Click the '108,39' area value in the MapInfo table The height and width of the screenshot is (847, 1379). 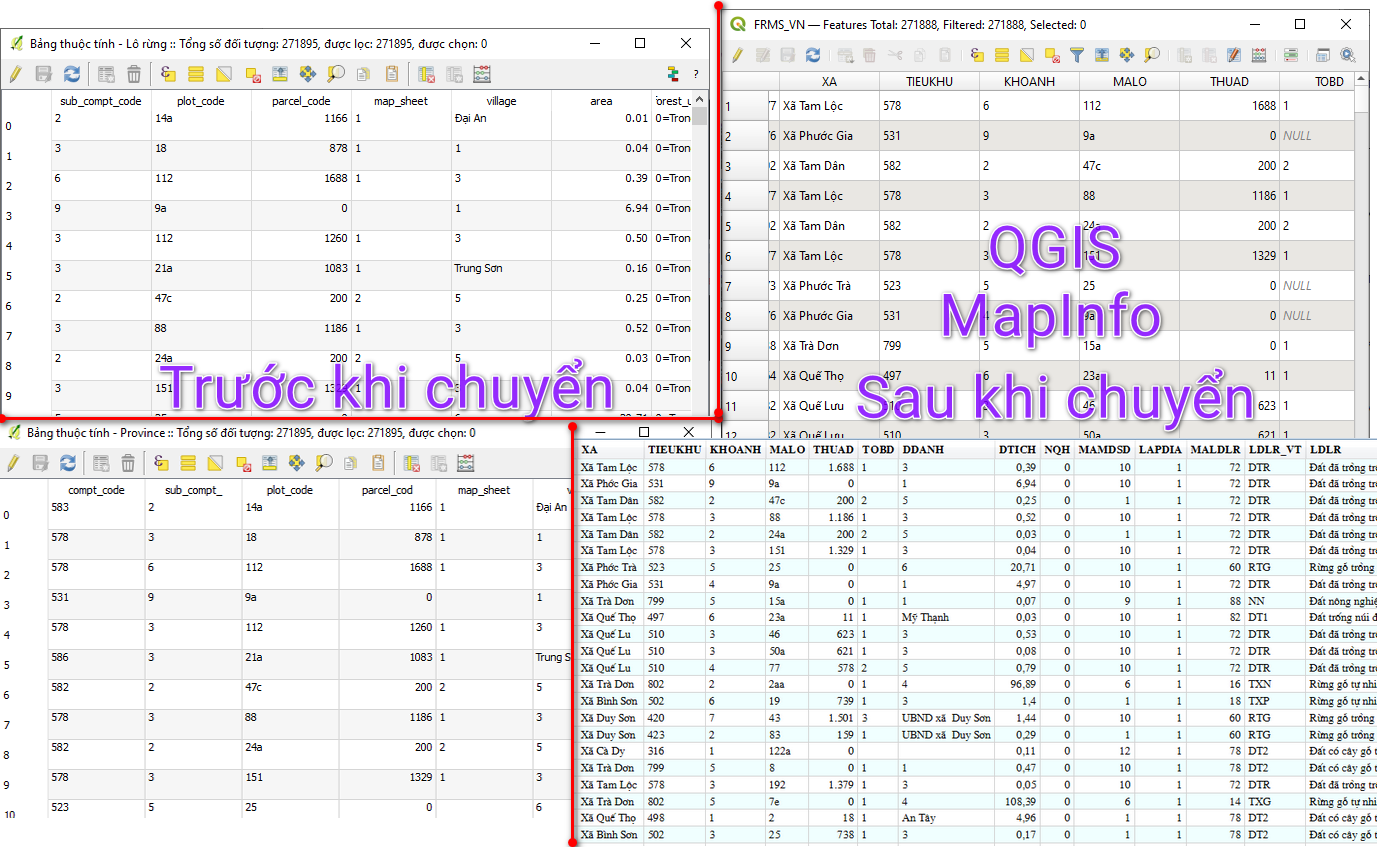click(x=1017, y=801)
